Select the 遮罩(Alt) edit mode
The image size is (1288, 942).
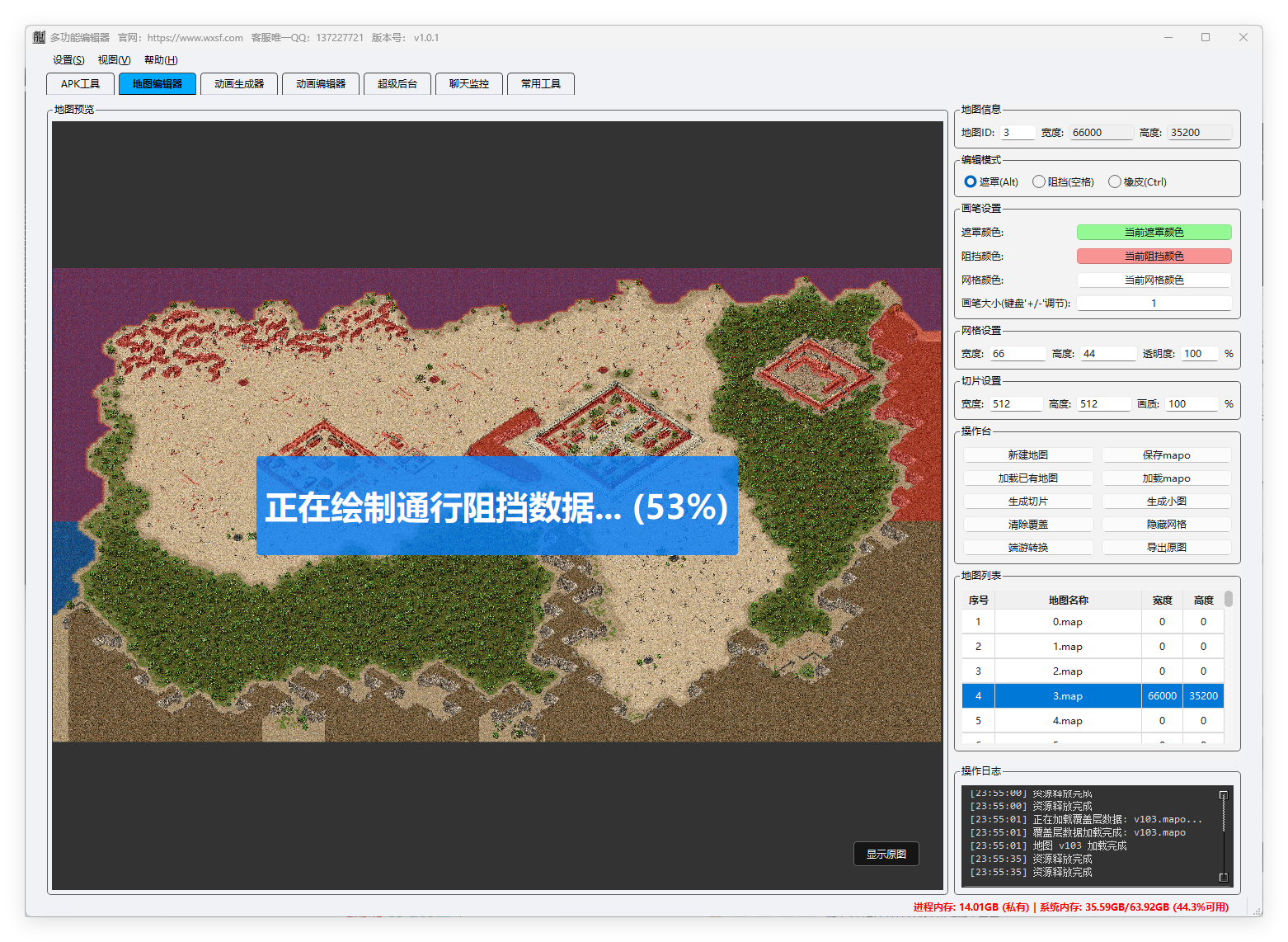(971, 181)
